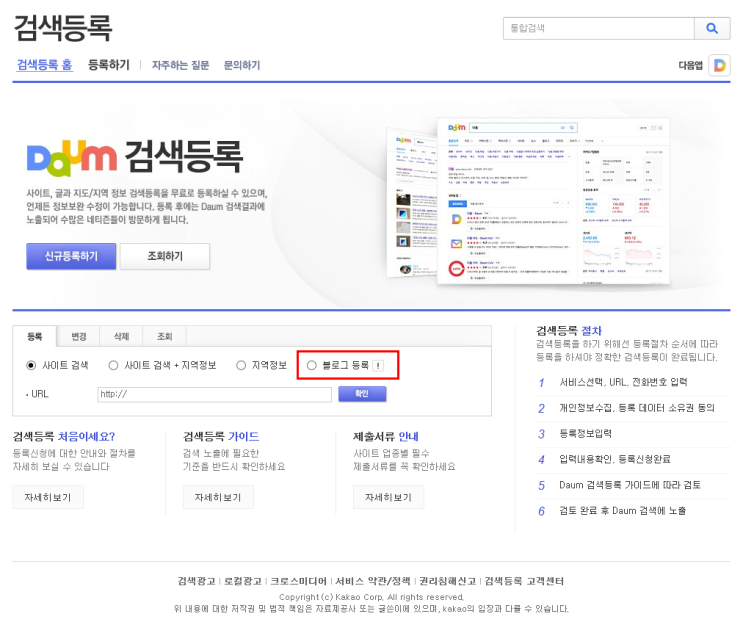
Task: Open 서비스 약관/정책 footer link
Action: coord(373,581)
